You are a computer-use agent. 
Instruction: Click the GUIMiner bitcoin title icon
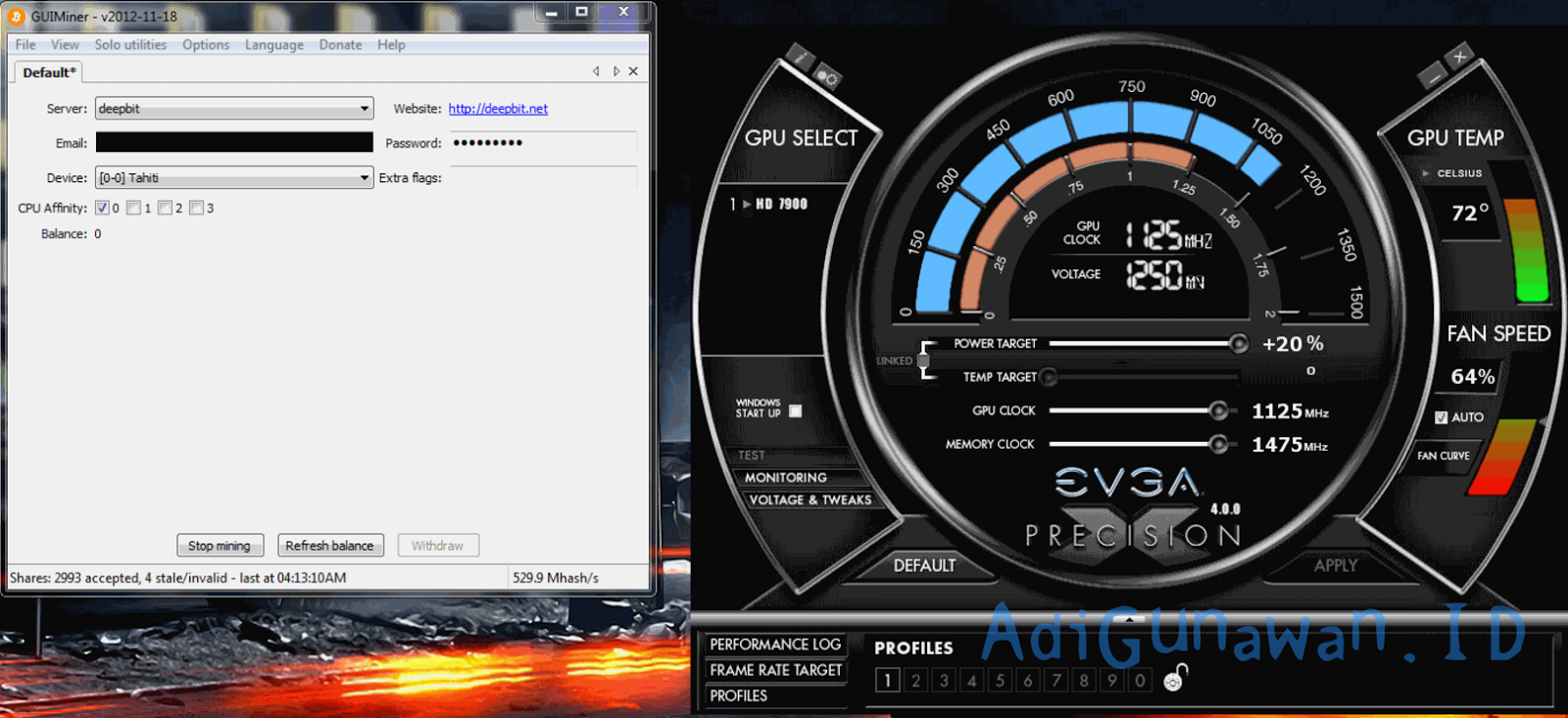pyautogui.click(x=17, y=16)
